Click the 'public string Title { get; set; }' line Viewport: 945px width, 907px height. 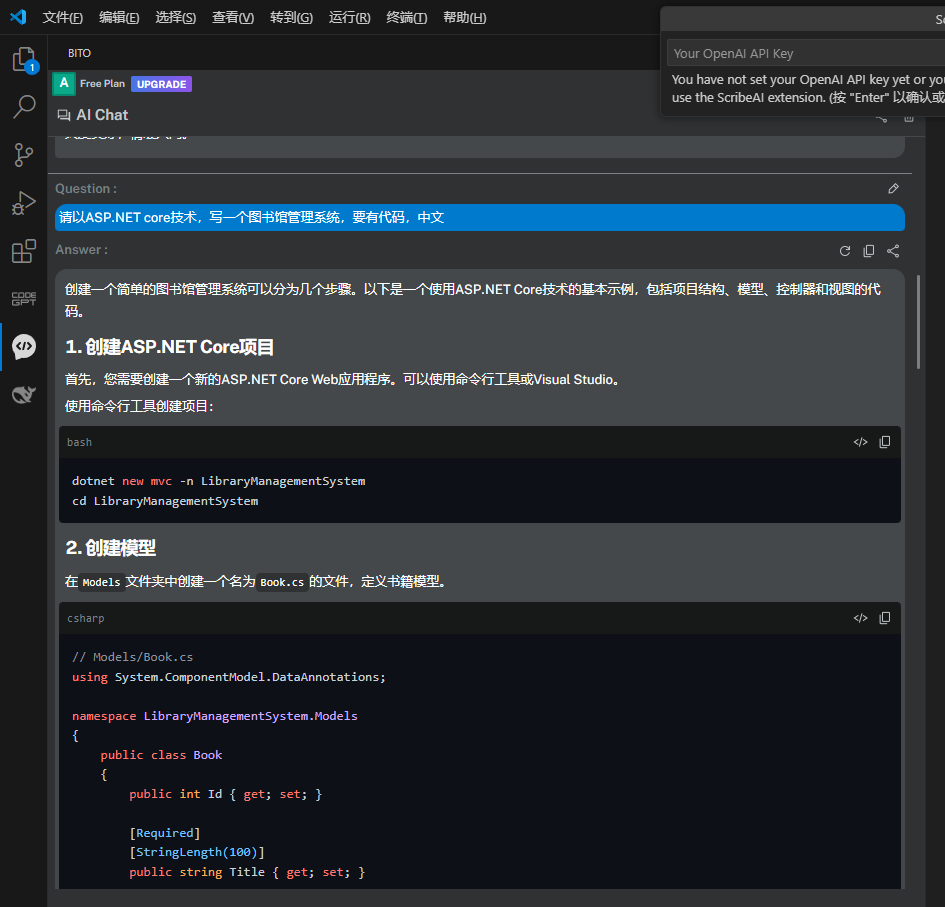point(247,872)
